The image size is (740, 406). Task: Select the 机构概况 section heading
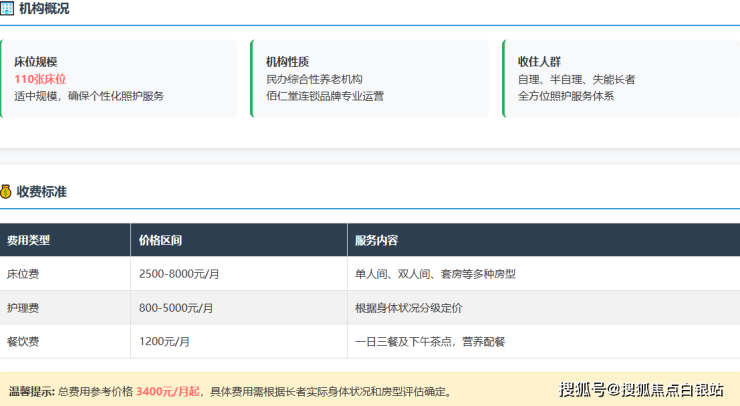point(44,9)
